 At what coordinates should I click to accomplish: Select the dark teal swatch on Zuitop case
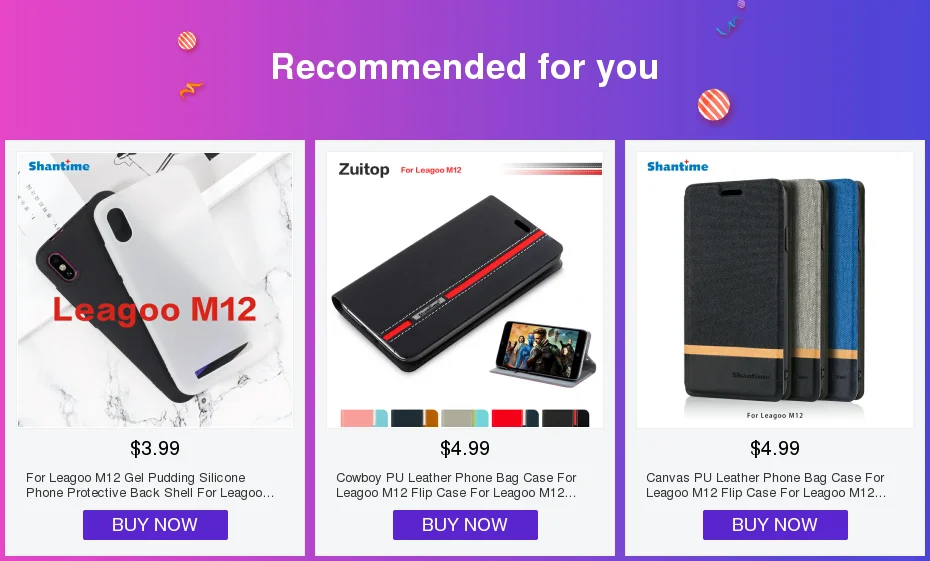414,418
